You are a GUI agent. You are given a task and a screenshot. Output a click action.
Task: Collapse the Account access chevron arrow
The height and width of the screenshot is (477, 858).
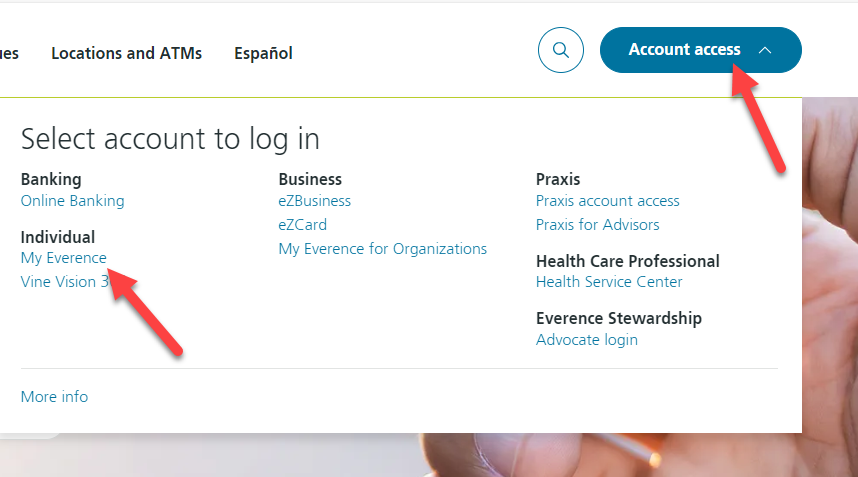point(765,50)
